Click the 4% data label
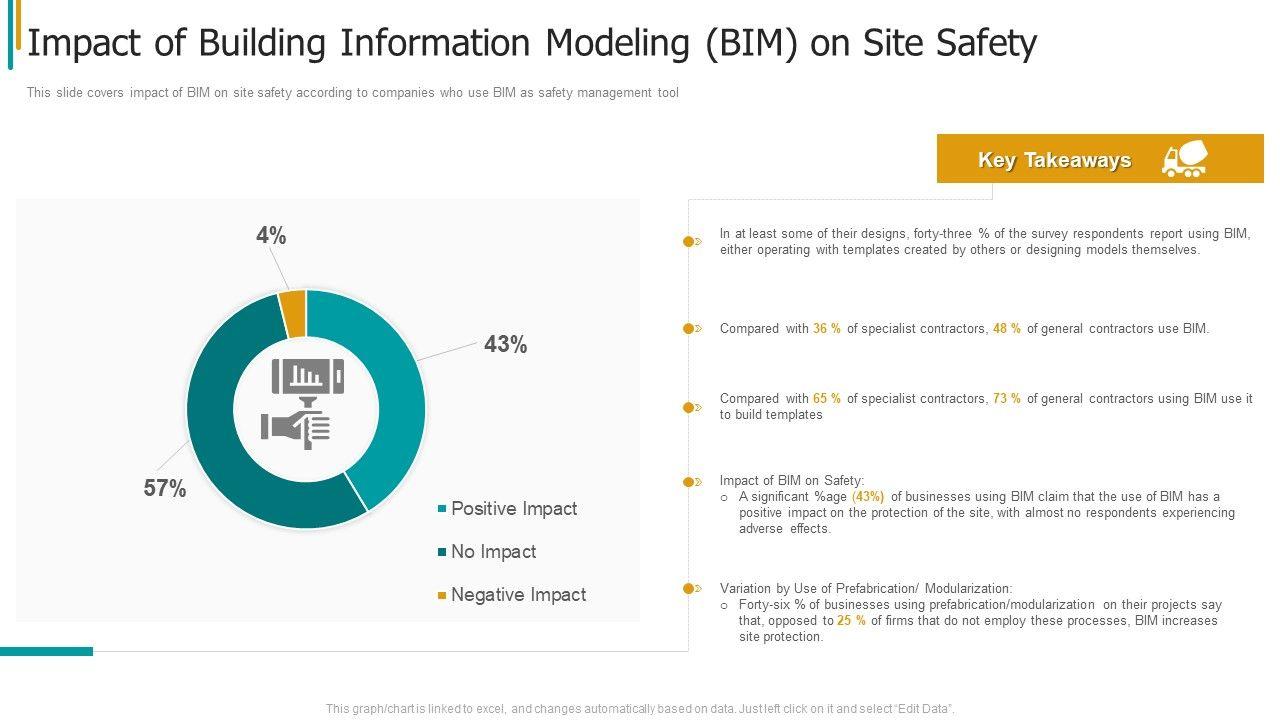Screen dimensions: 1280x720 point(271,236)
